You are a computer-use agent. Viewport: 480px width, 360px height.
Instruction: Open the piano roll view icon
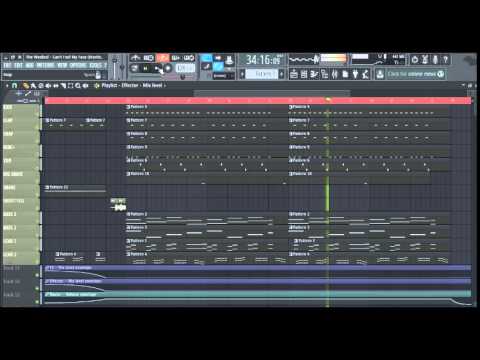[314, 74]
